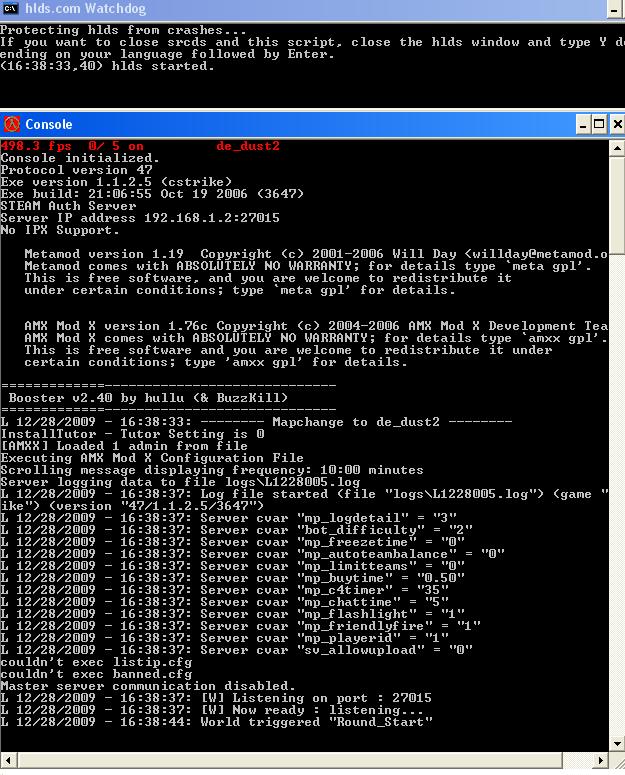Click the mp_autoteambalance cvar line

click(252, 554)
